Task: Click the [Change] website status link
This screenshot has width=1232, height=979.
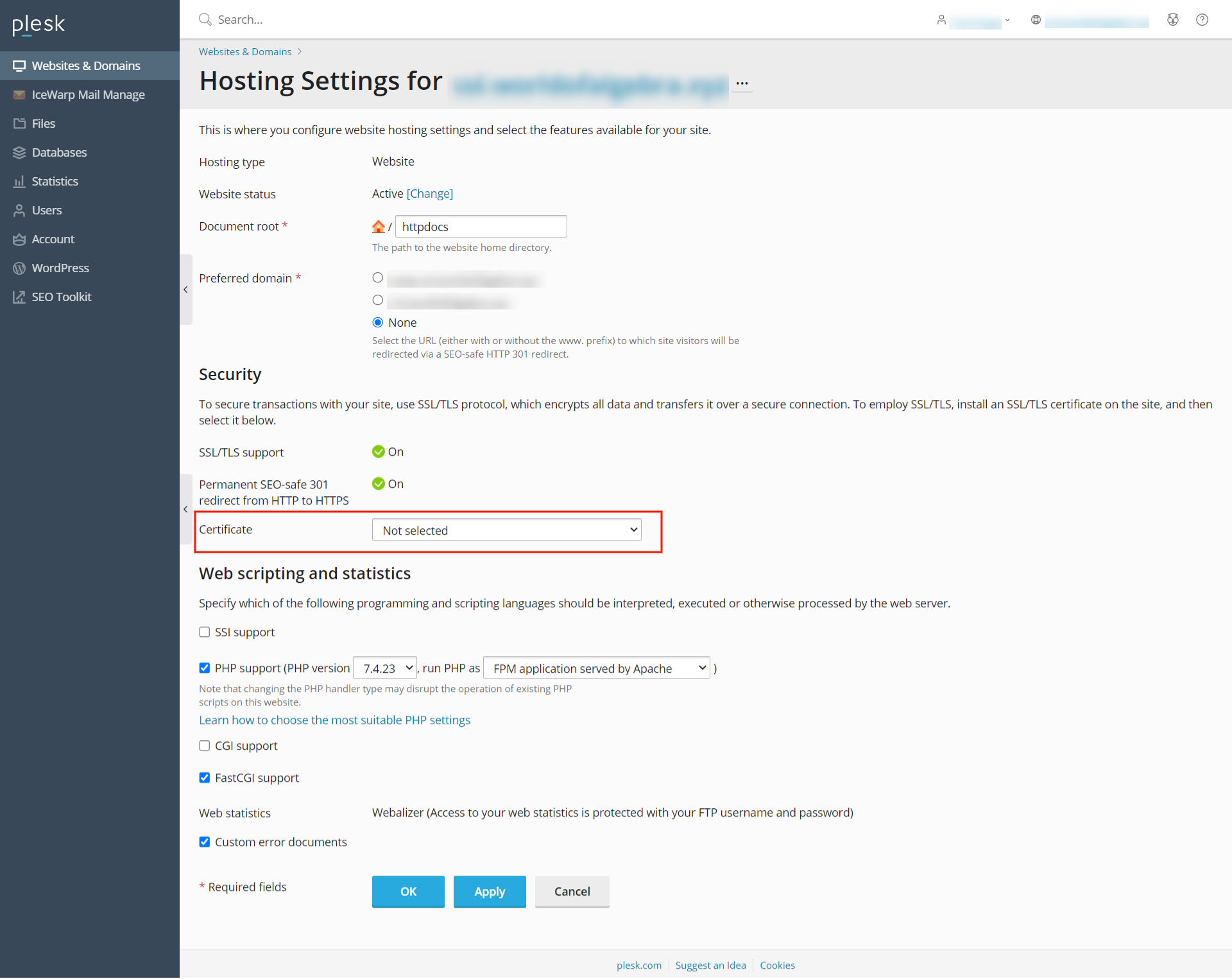Action: pos(429,194)
